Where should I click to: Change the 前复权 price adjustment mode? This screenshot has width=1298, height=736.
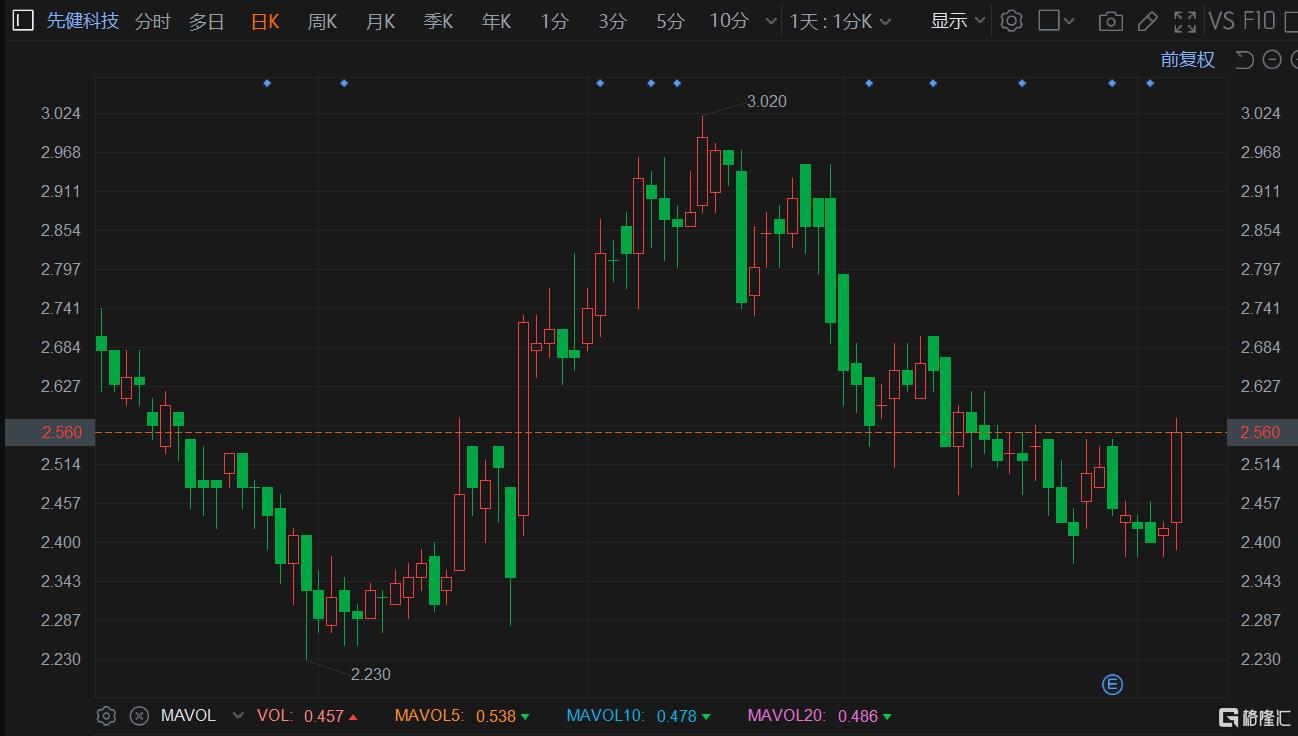click(x=1187, y=60)
